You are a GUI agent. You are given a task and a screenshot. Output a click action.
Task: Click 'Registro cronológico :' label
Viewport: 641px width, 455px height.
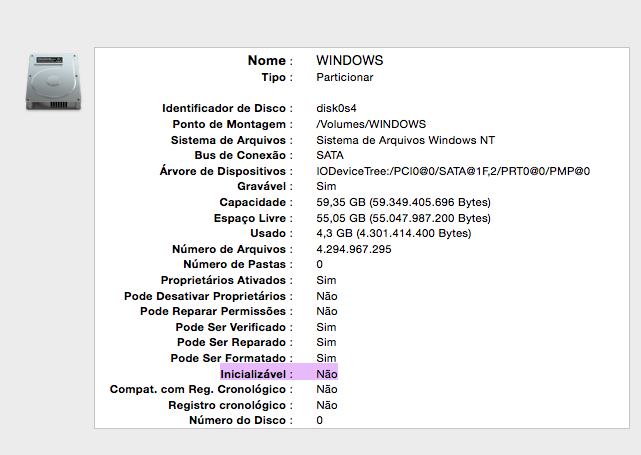231,406
